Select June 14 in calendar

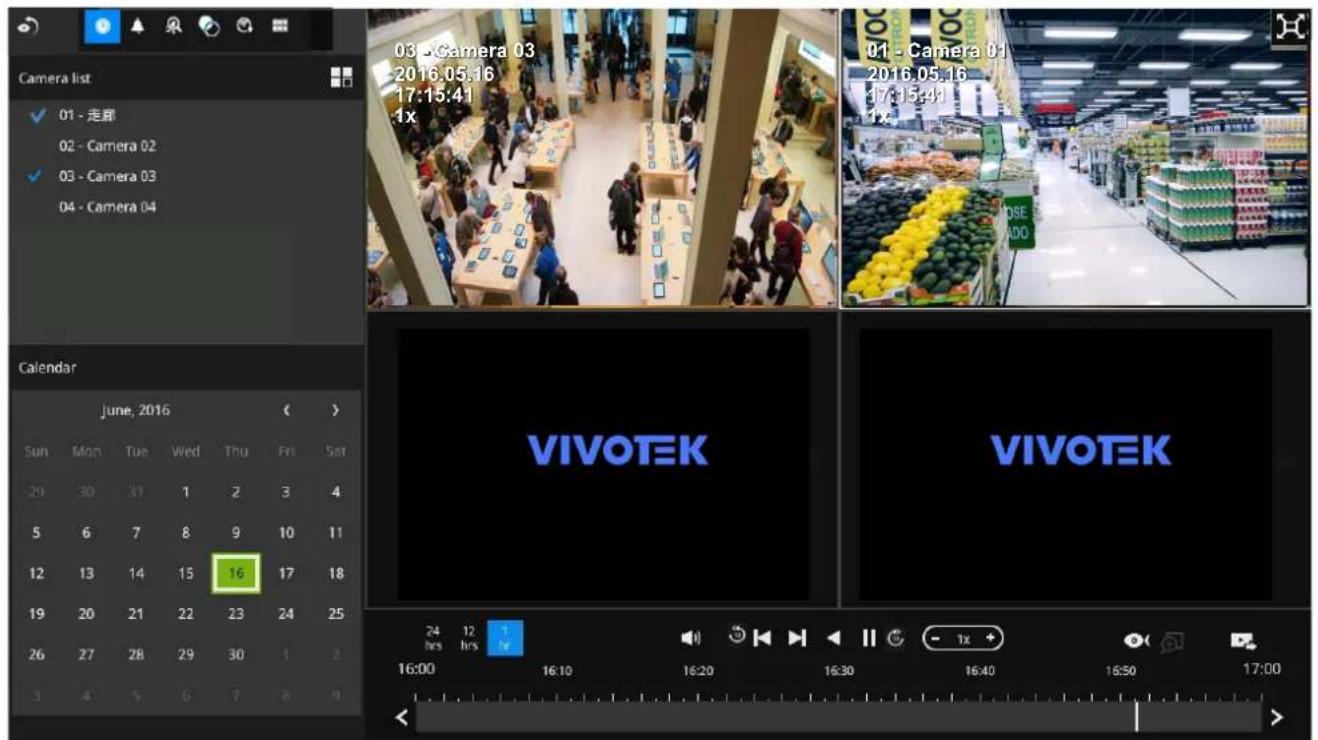(x=136, y=573)
